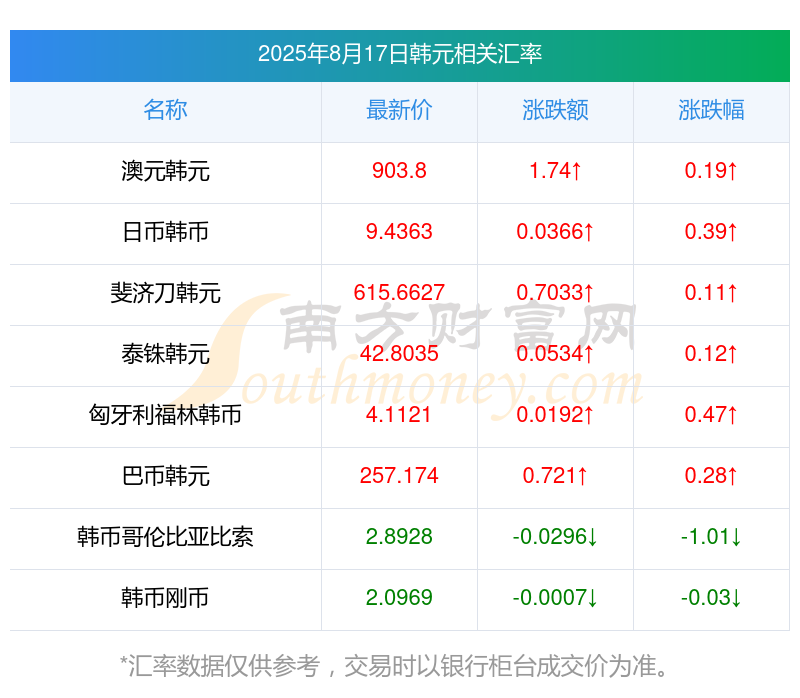Select the 泰铢韩元 row name
Image resolution: width=800 pixels, height=698 pixels.
(165, 354)
